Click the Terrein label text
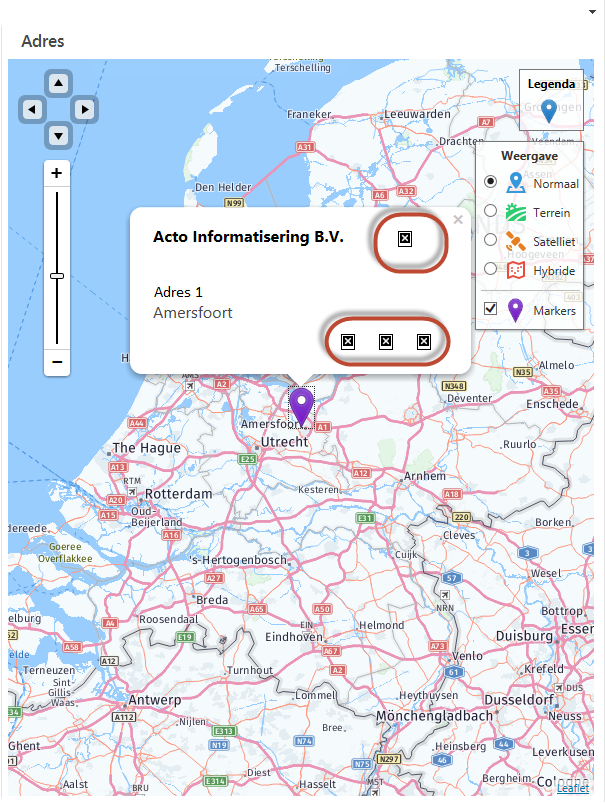Screen dimensions: 605x803 tap(551, 213)
